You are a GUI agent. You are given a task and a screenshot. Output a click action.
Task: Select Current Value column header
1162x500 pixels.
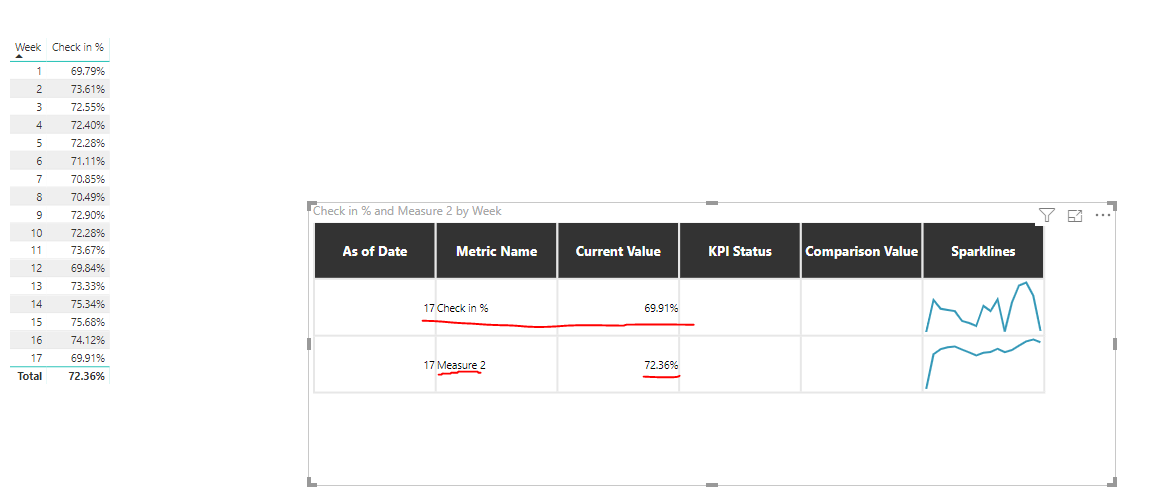[x=618, y=251]
